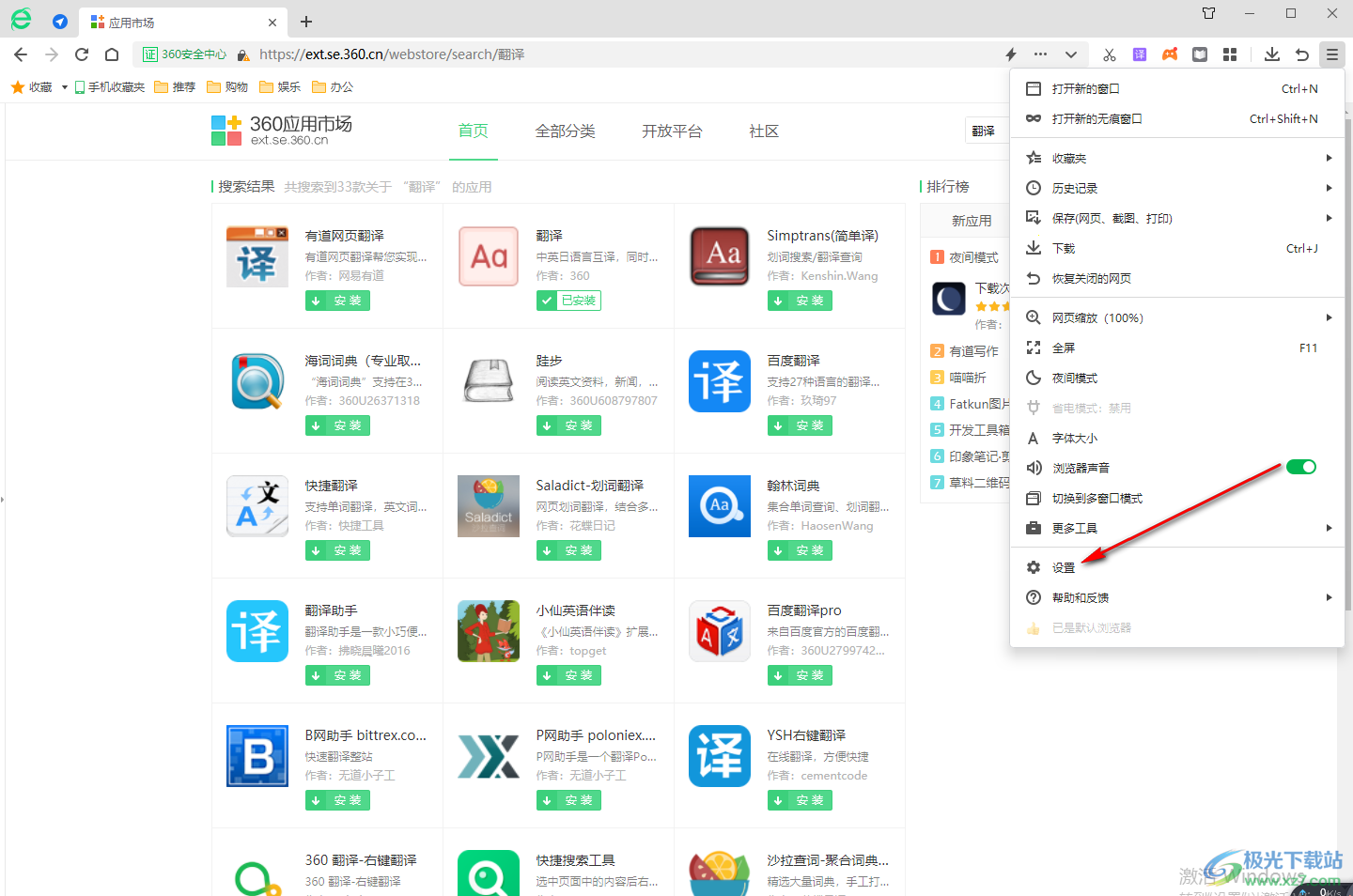Open the skin theme icon in title bar
Screen dimensions: 1353x896
click(x=1209, y=13)
